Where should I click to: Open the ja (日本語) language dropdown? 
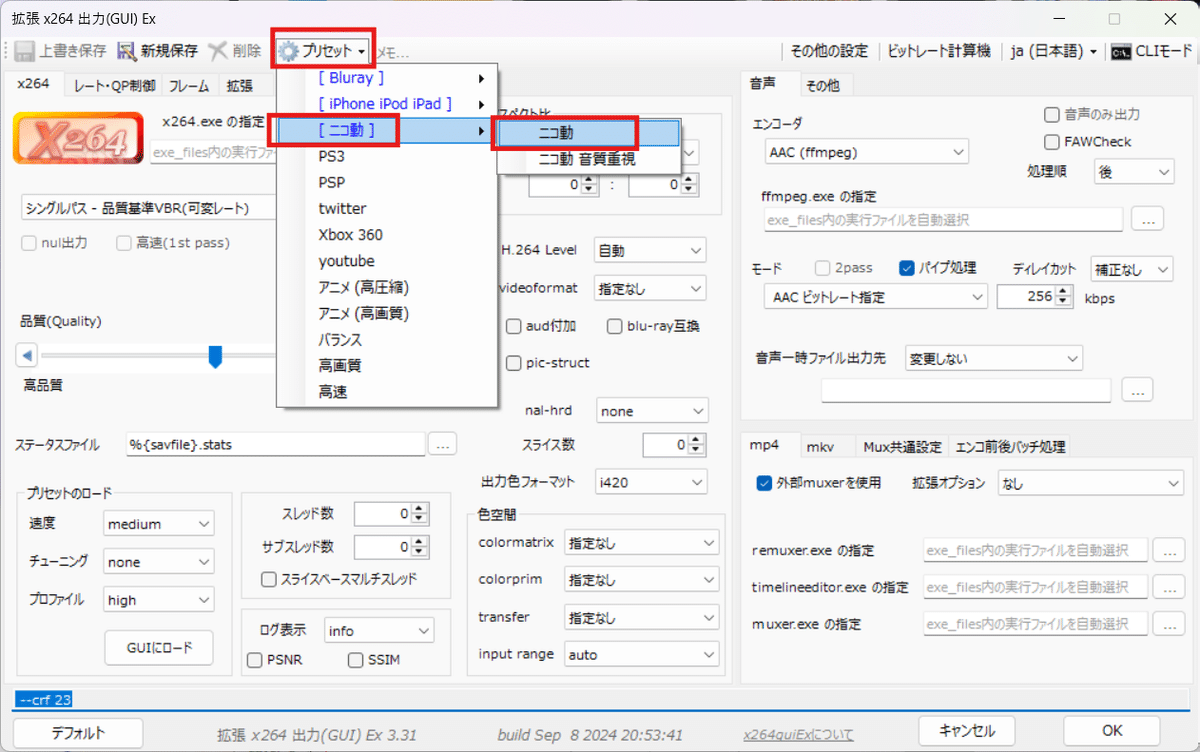1054,51
